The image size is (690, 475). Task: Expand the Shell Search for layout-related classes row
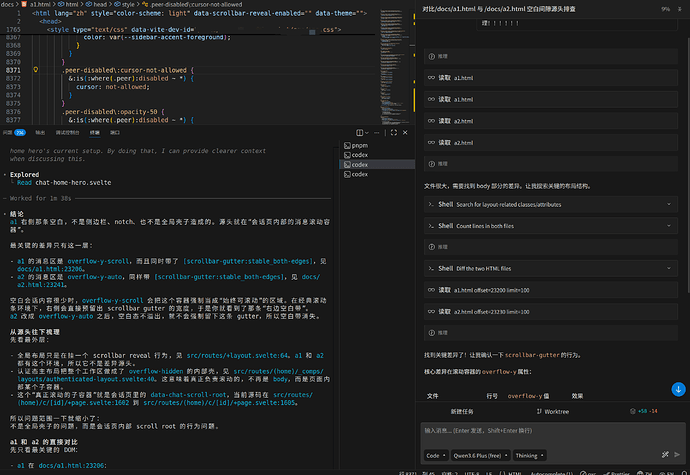[x=550, y=204]
